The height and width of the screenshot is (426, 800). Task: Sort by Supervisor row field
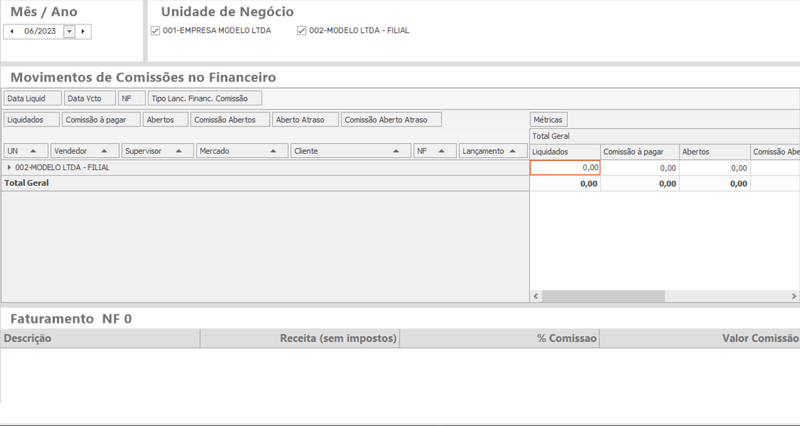pyautogui.click(x=158, y=151)
